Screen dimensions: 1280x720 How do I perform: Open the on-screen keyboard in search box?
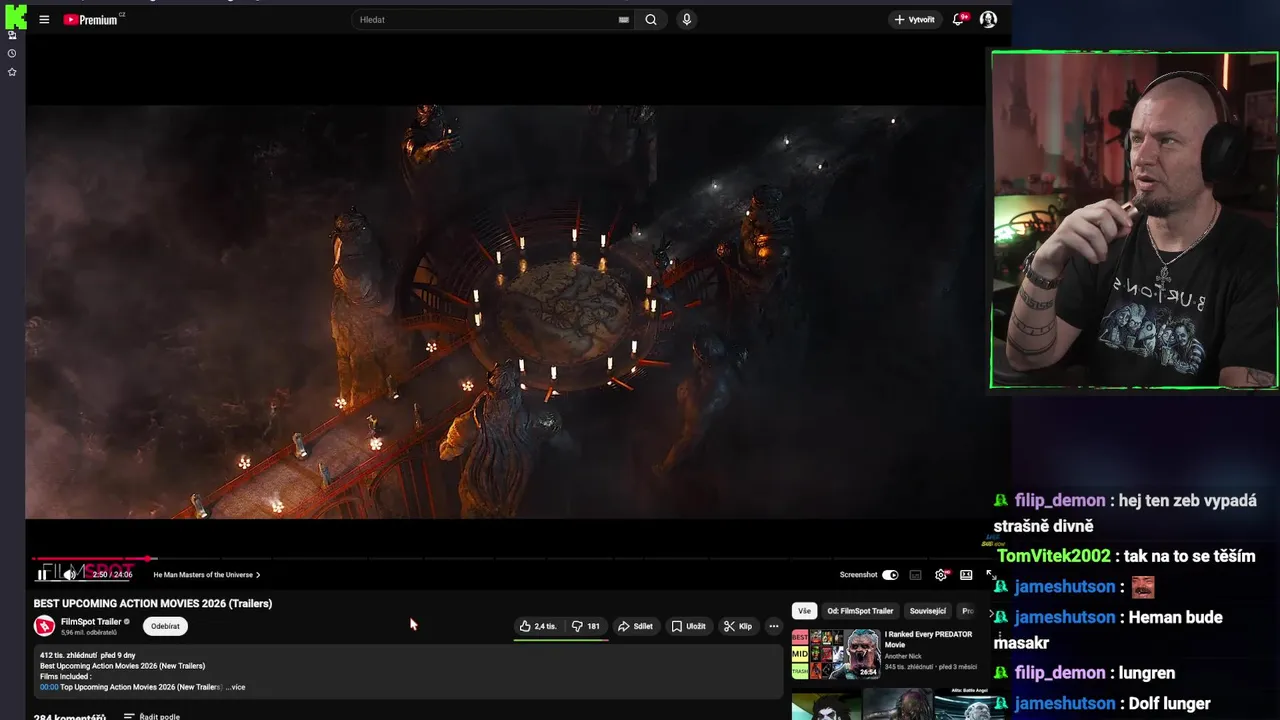click(x=623, y=19)
